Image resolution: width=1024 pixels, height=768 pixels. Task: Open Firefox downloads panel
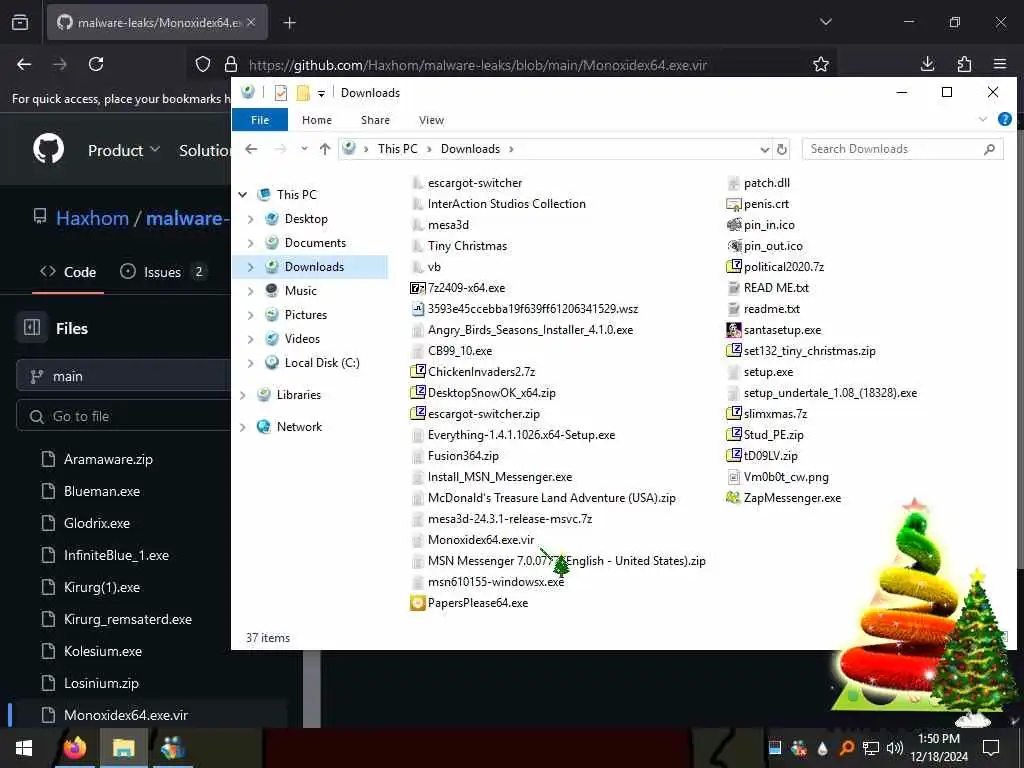(927, 64)
